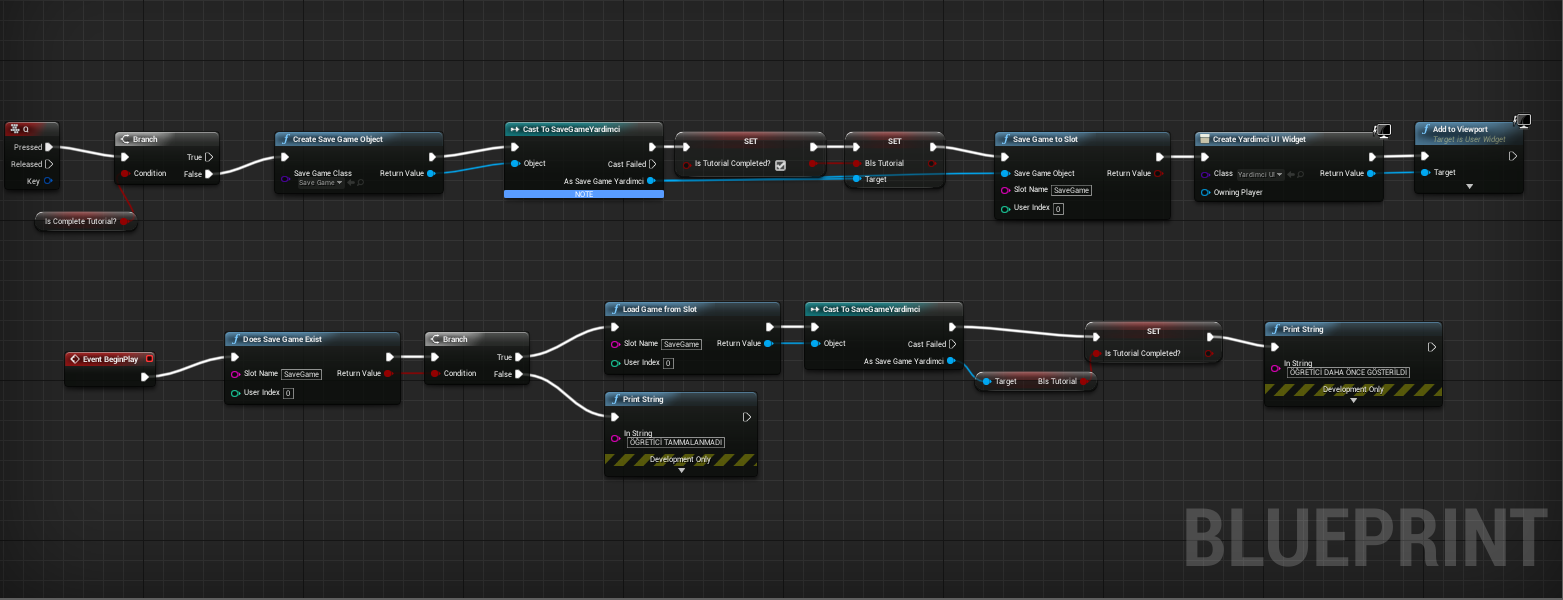The image size is (1563, 600).
Task: Uncheck the Is Tutorial Completed? checkbox
Action: click(x=780, y=165)
